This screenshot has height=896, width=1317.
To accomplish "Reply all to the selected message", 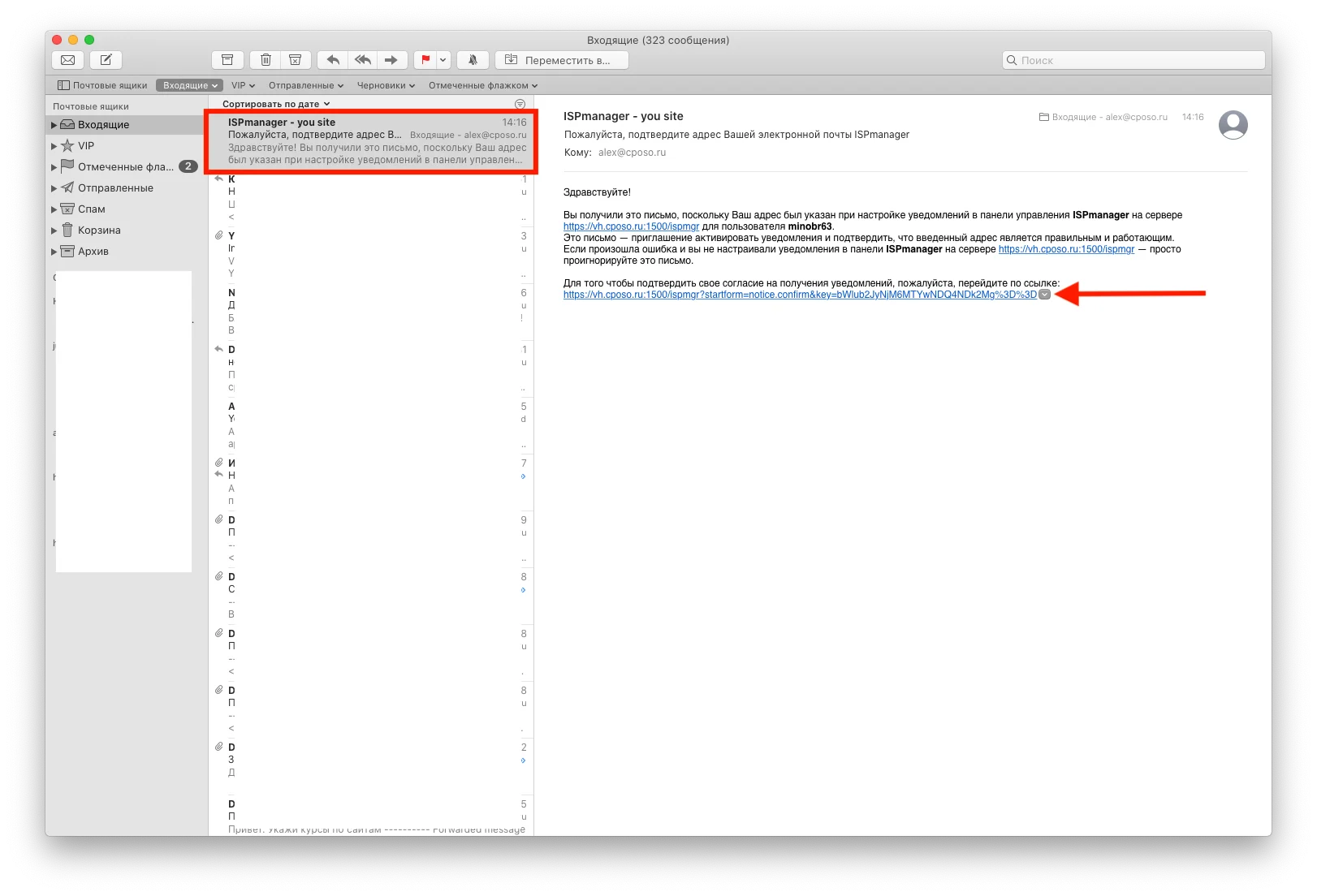I will pyautogui.click(x=362, y=60).
